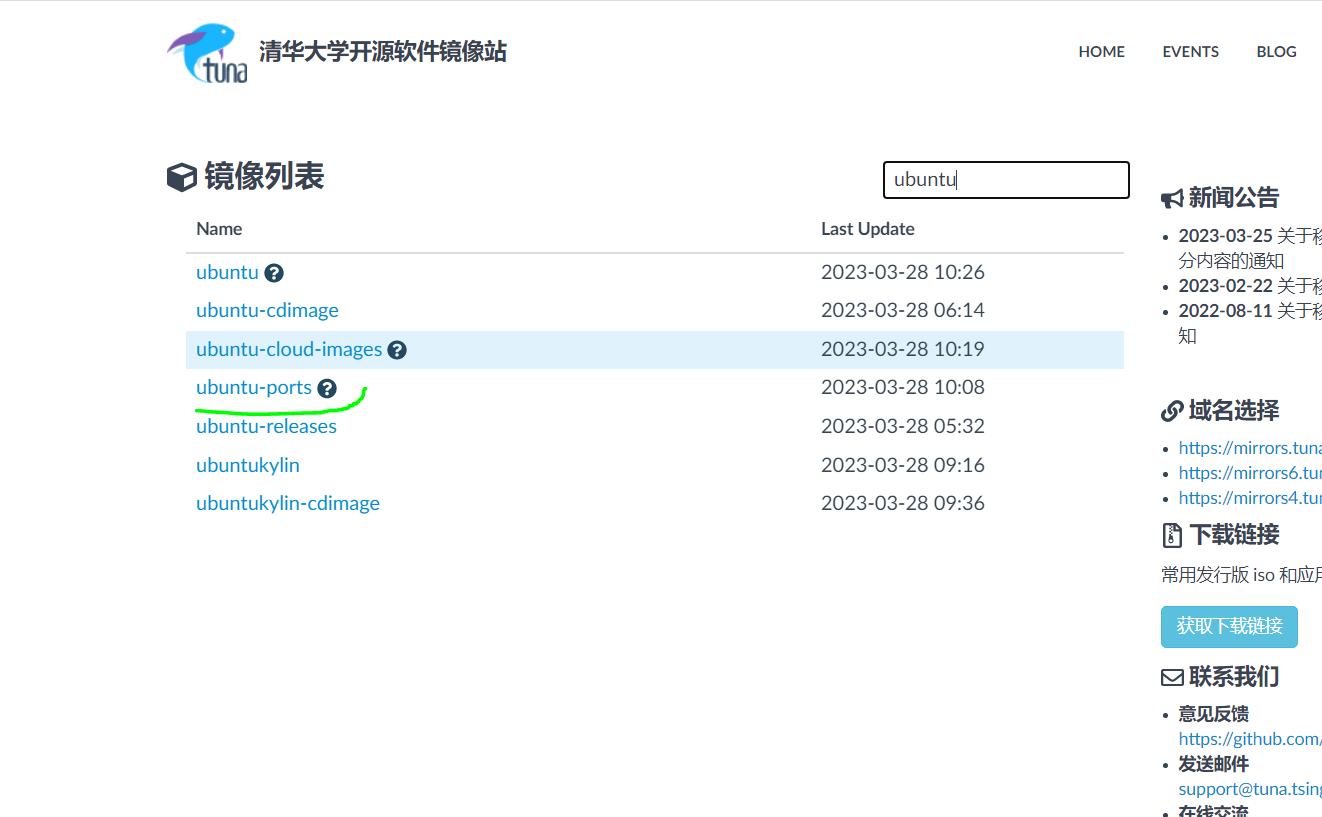Click the envelope icon beside 联系我们
Image resolution: width=1322 pixels, height=817 pixels.
click(x=1171, y=676)
